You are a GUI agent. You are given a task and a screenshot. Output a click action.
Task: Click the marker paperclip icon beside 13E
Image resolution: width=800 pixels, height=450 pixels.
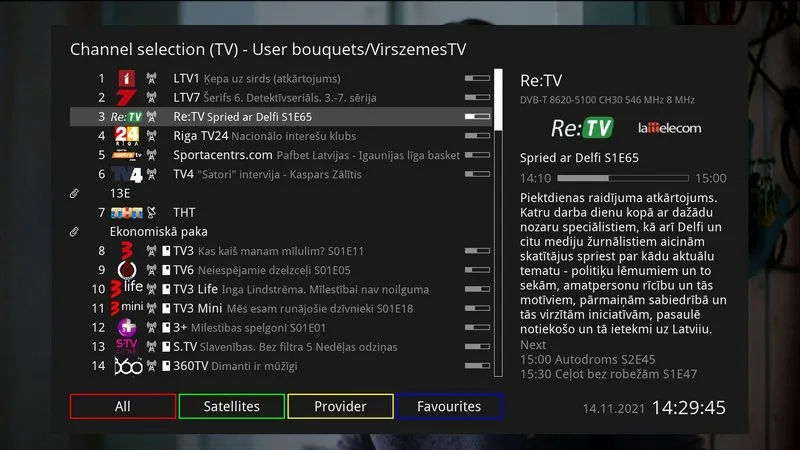coord(74,193)
